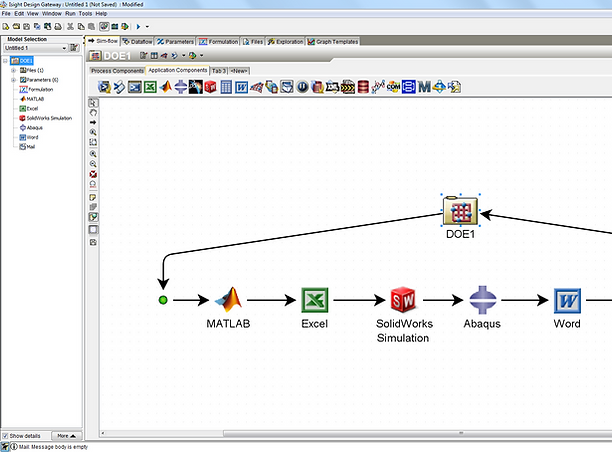
Task: Click the Save icon in main toolbar
Action: coord(27,27)
